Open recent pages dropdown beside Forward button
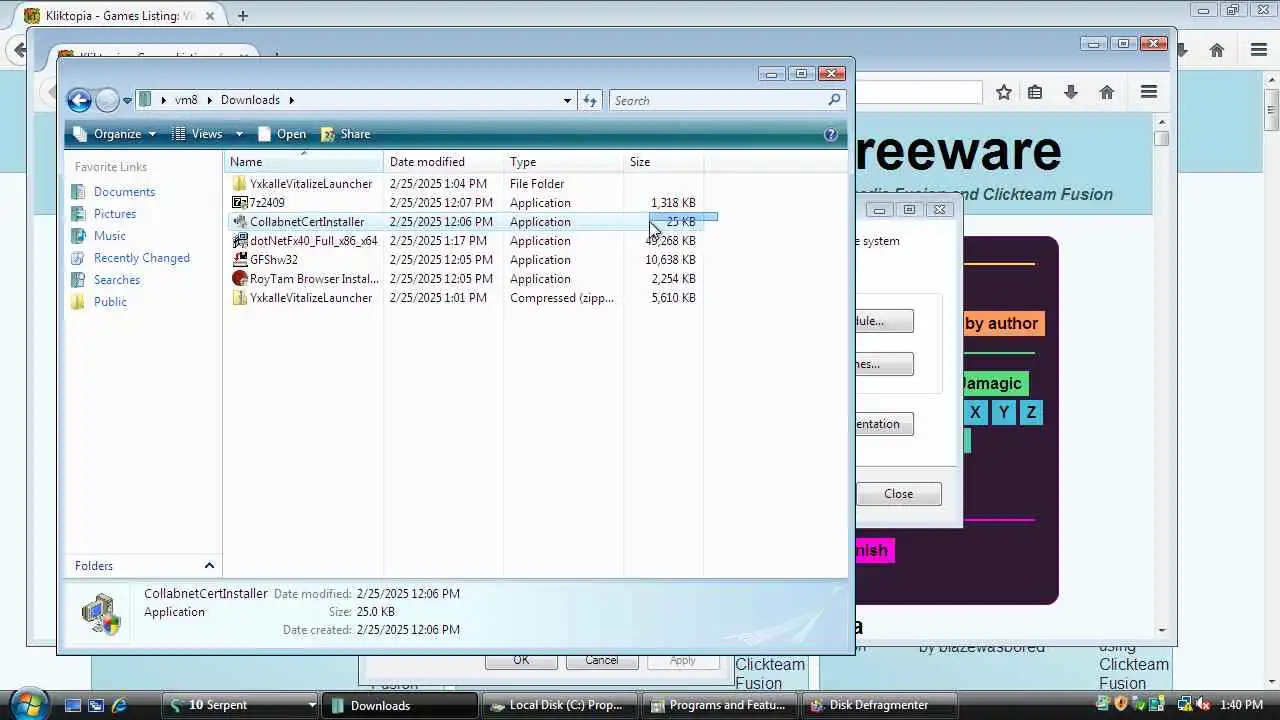 [x=127, y=100]
